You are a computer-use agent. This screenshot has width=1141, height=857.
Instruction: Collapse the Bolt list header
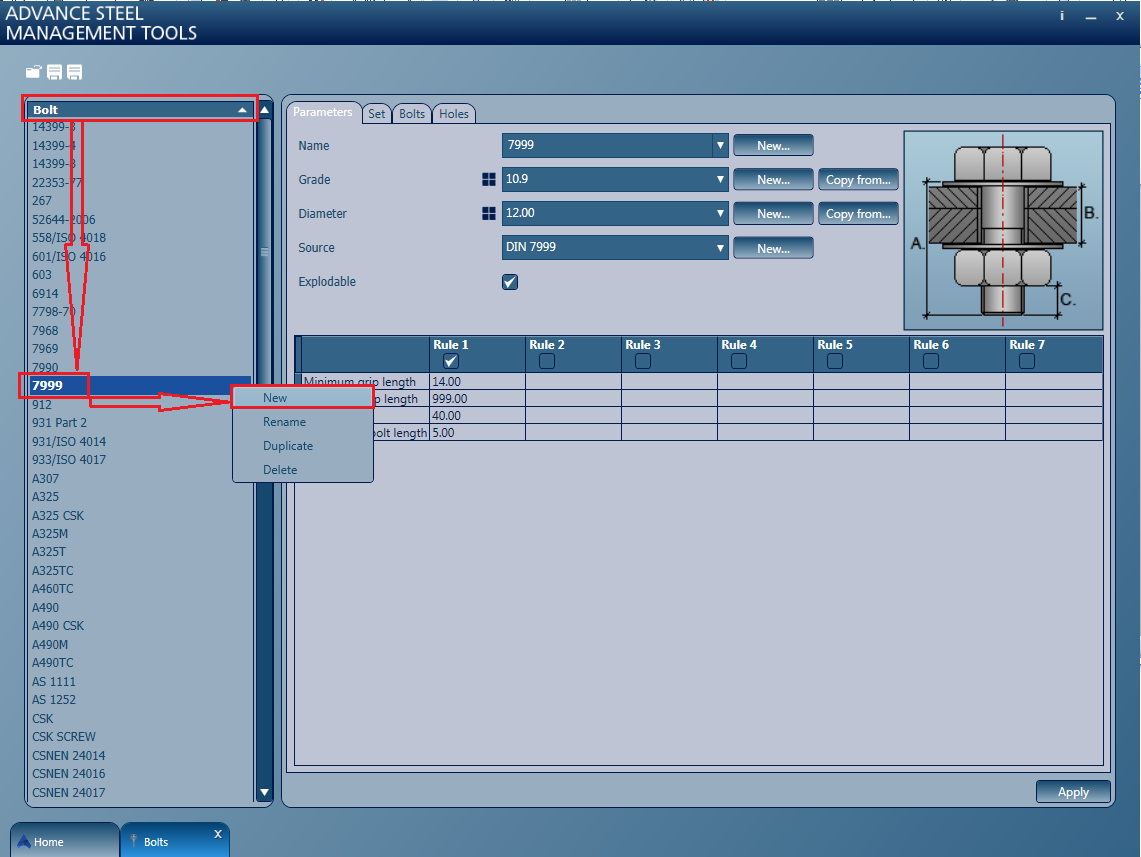point(140,110)
